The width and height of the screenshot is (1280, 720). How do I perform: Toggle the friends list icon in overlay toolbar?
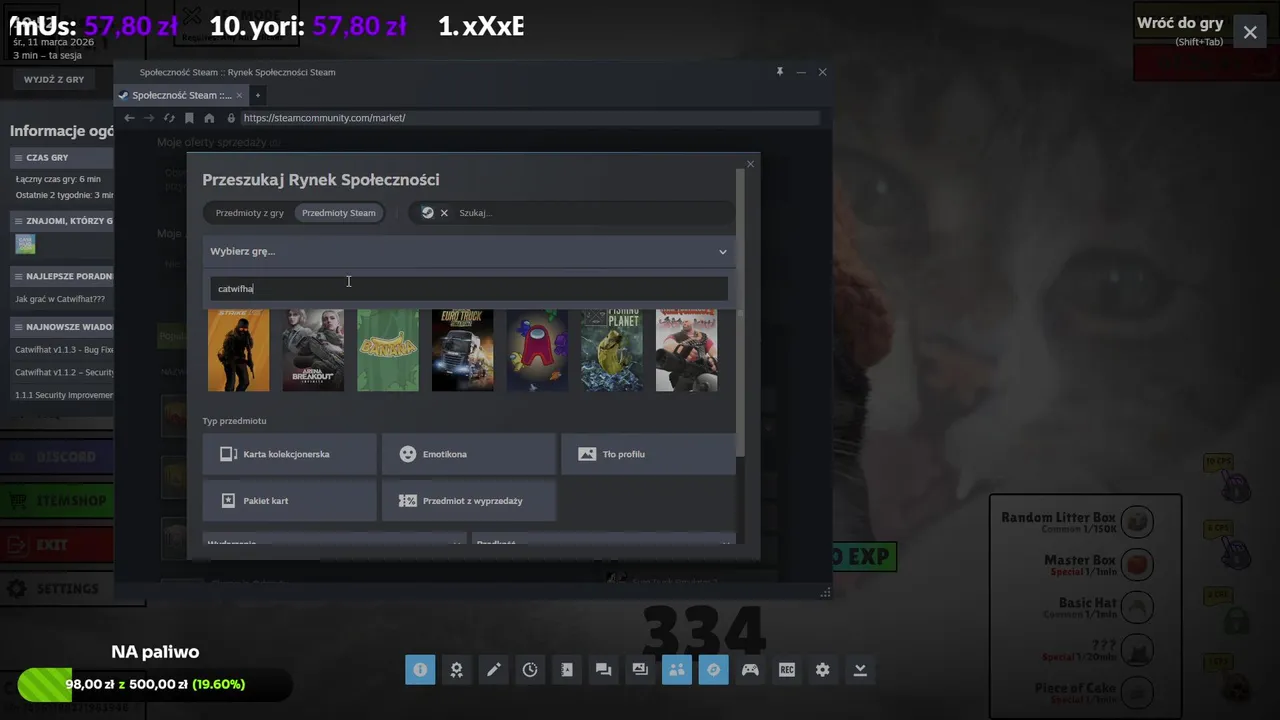(x=677, y=670)
